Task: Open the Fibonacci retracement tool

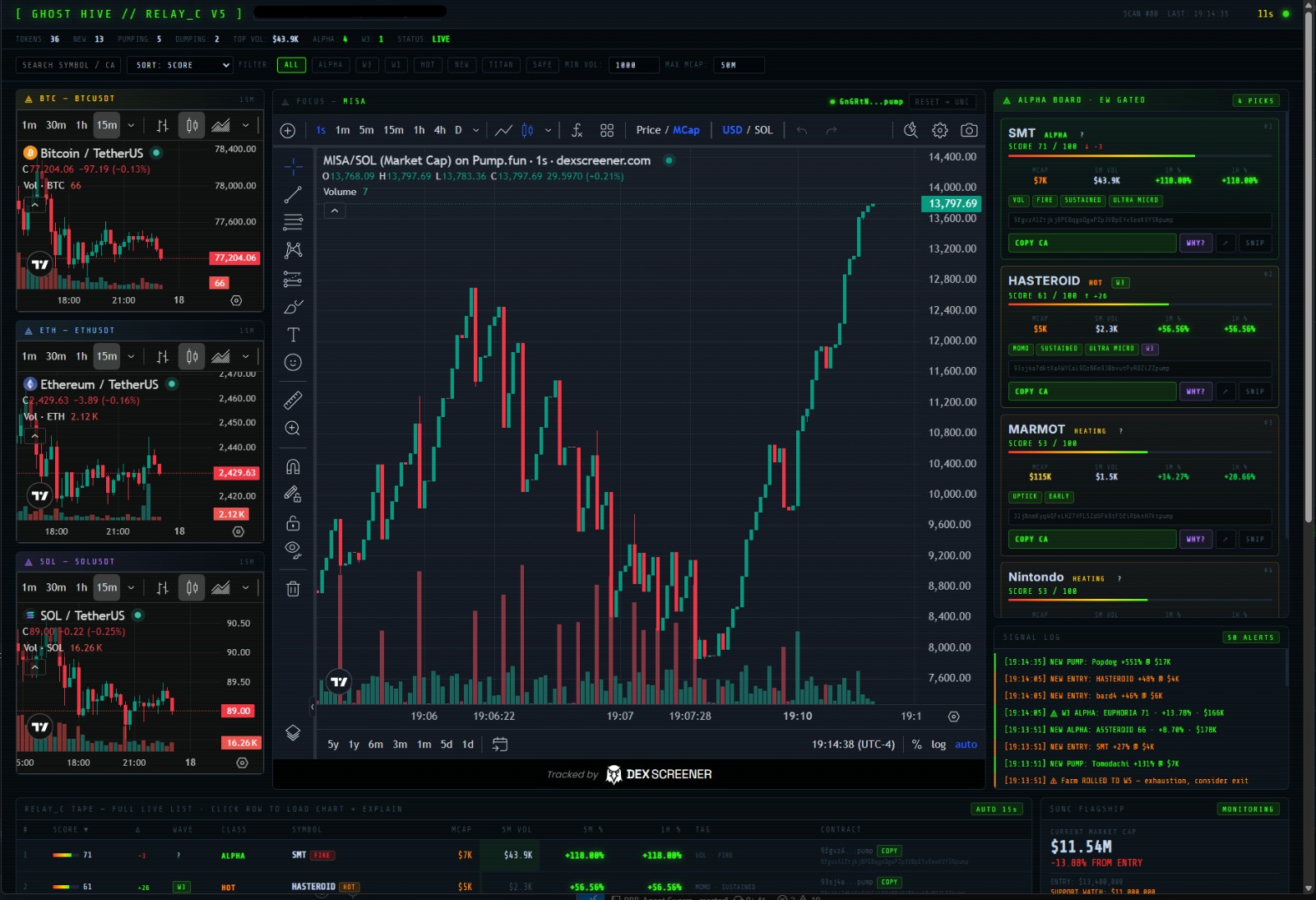Action: coord(293,222)
